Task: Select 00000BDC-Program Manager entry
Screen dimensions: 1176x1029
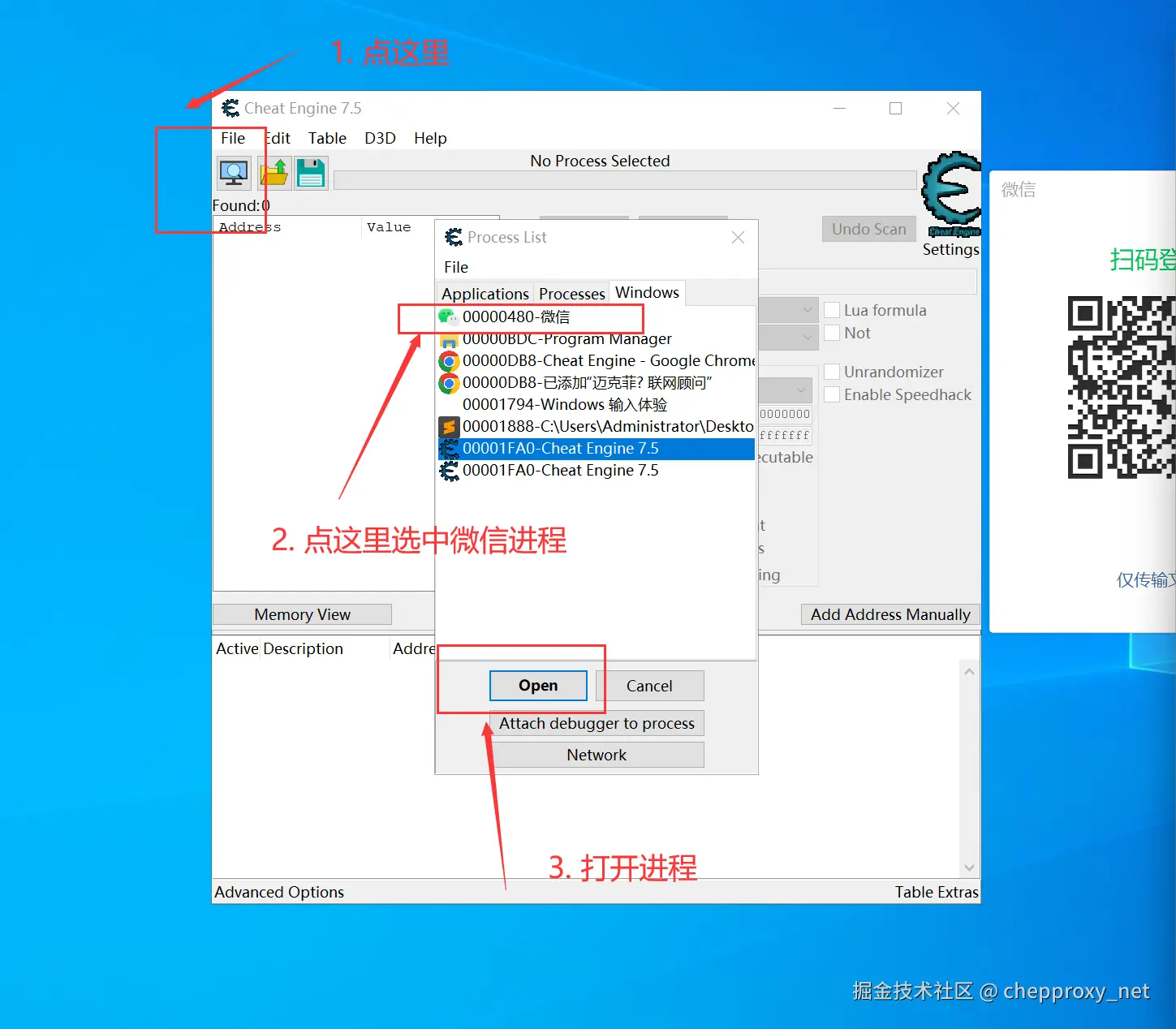Action: pos(596,339)
